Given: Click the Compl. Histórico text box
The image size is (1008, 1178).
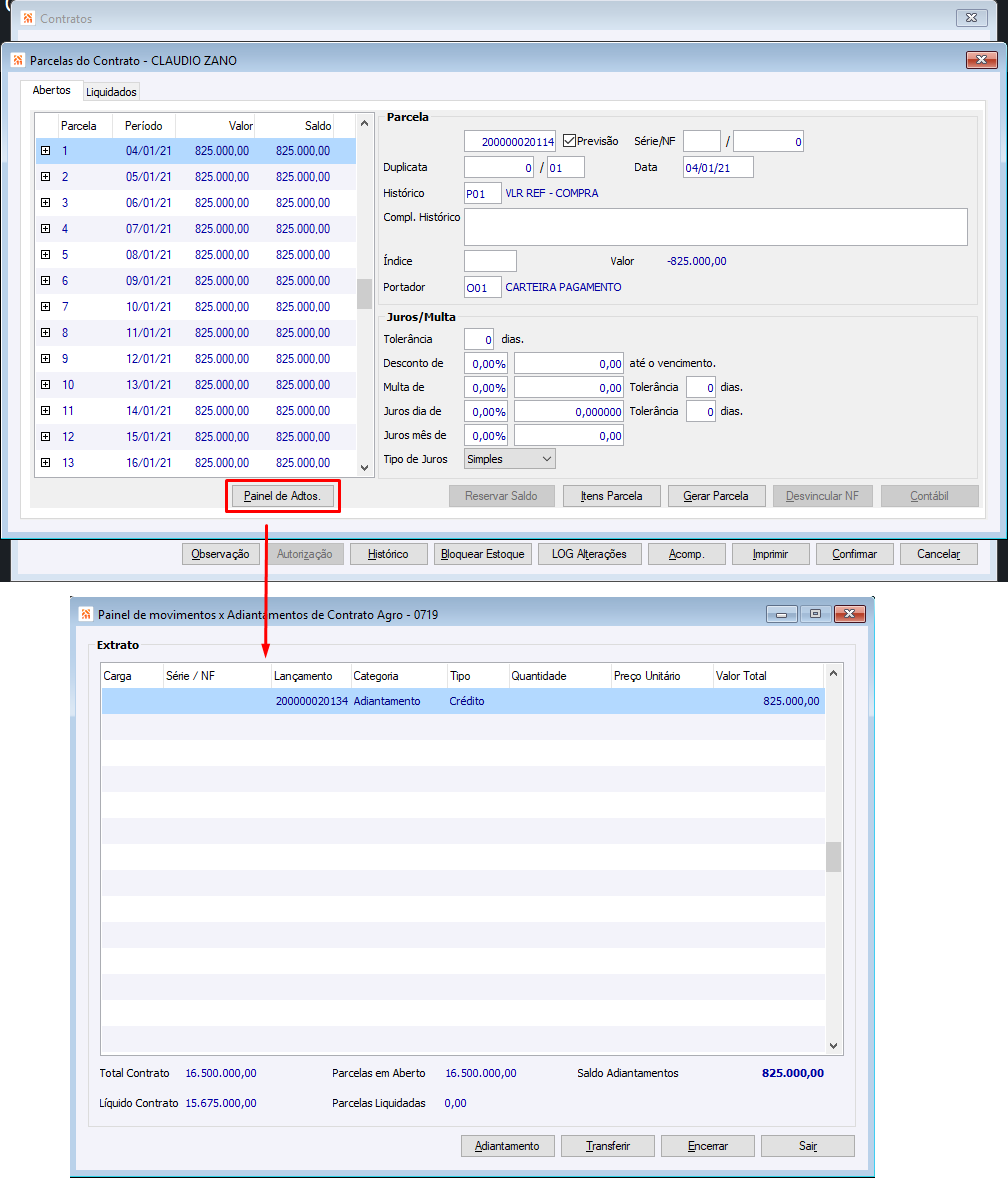Looking at the screenshot, I should coord(716,227).
